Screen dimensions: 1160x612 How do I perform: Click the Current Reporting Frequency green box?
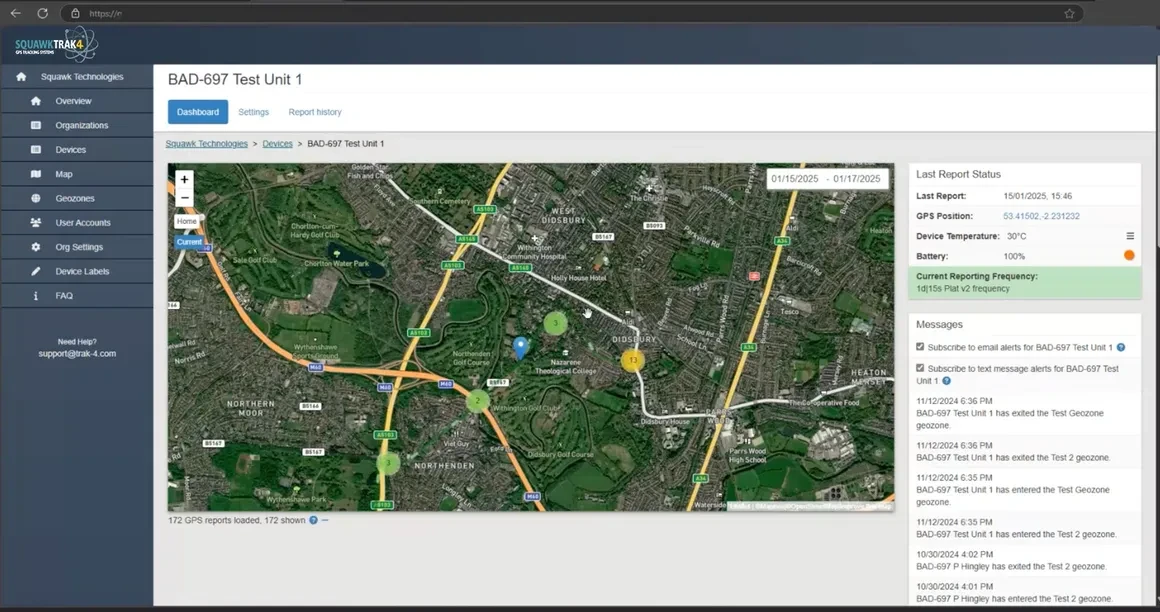point(1025,282)
